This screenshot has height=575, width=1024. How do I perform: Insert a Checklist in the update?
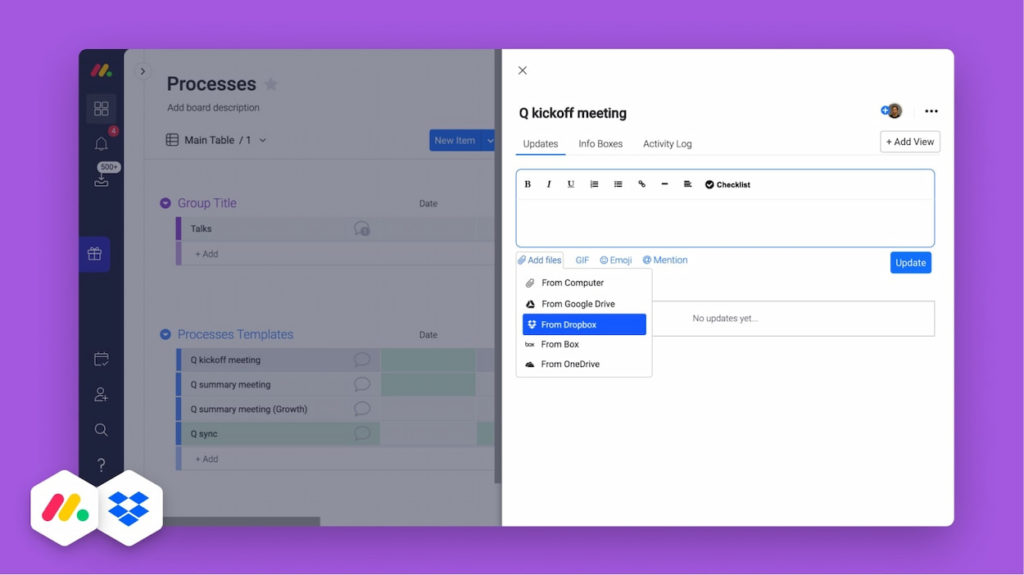(x=728, y=185)
